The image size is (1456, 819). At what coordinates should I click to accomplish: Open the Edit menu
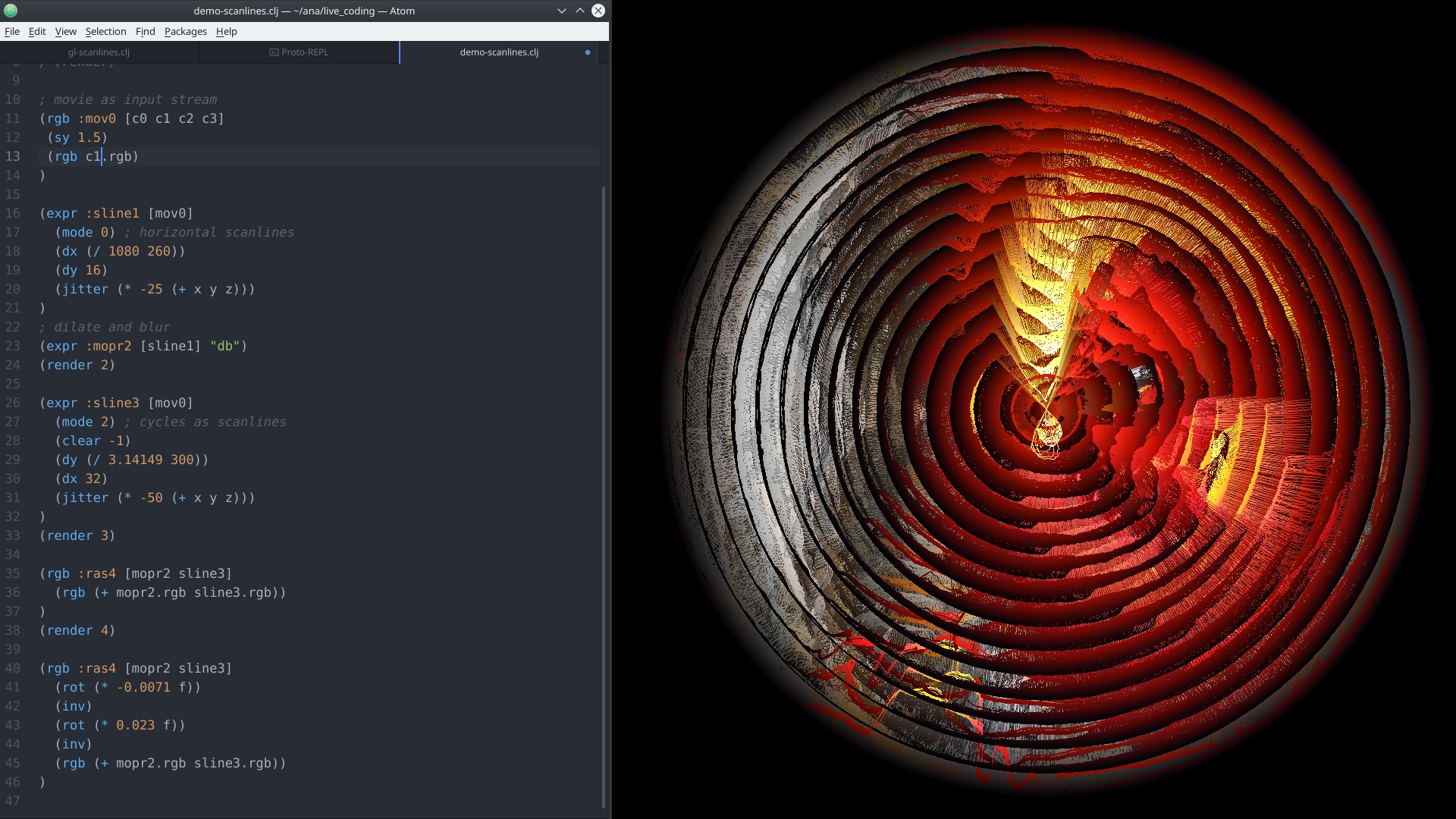pyautogui.click(x=37, y=31)
